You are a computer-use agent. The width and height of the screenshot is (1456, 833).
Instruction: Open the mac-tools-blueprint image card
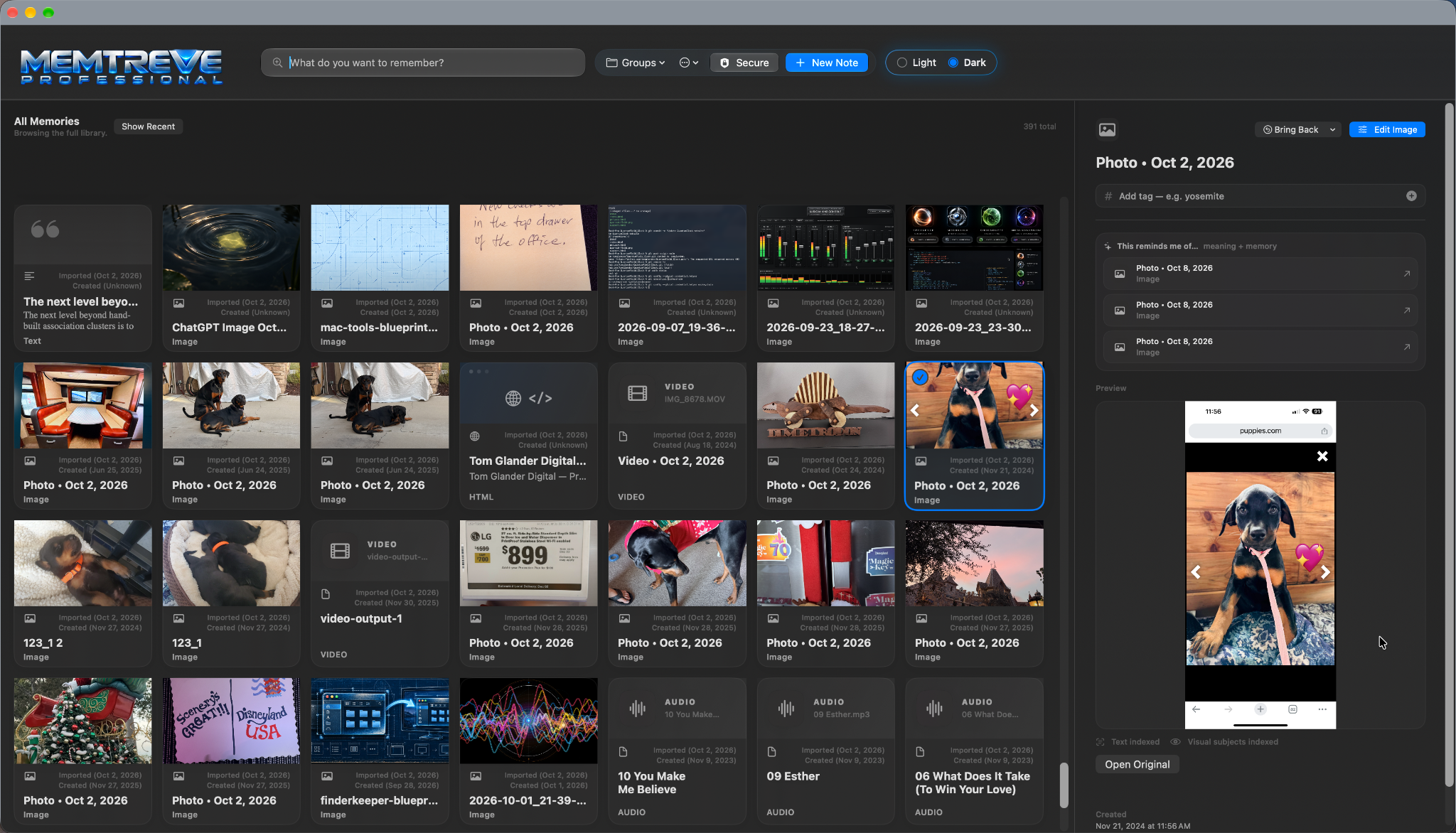coord(380,278)
